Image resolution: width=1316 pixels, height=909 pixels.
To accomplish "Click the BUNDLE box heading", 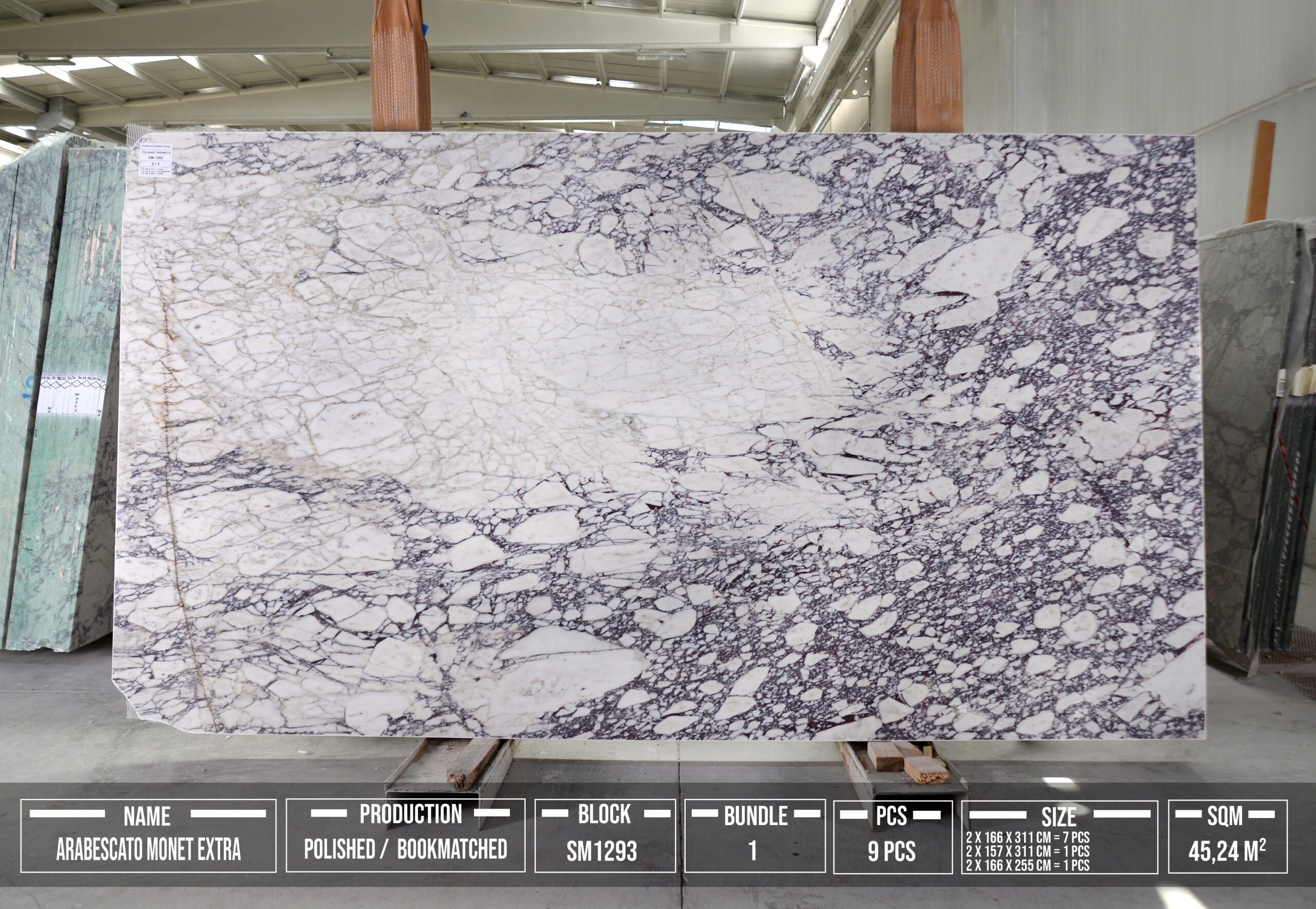I will pos(755,816).
